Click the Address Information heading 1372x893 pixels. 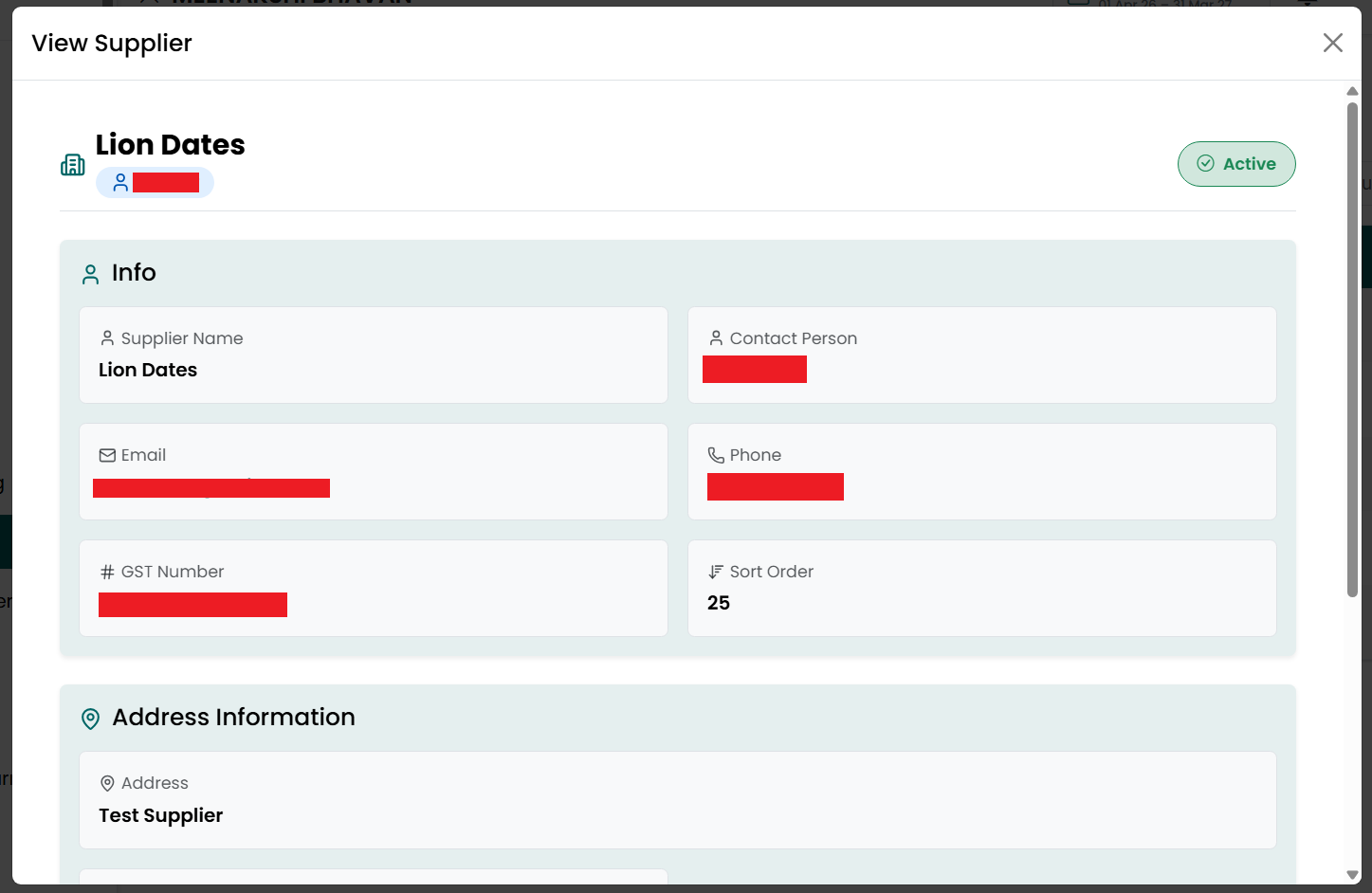pyautogui.click(x=233, y=718)
